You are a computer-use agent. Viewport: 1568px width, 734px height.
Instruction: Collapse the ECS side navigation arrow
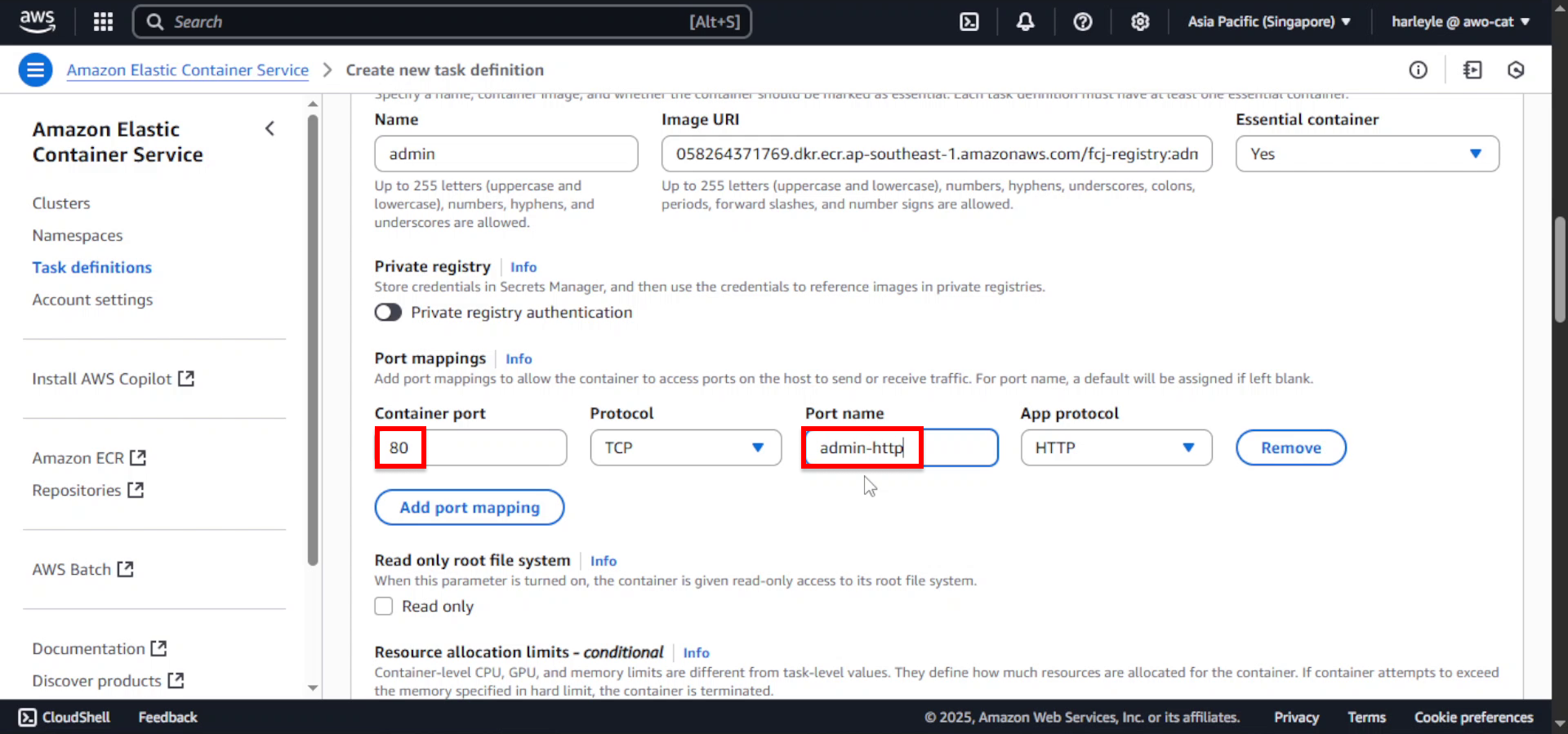[270, 129]
